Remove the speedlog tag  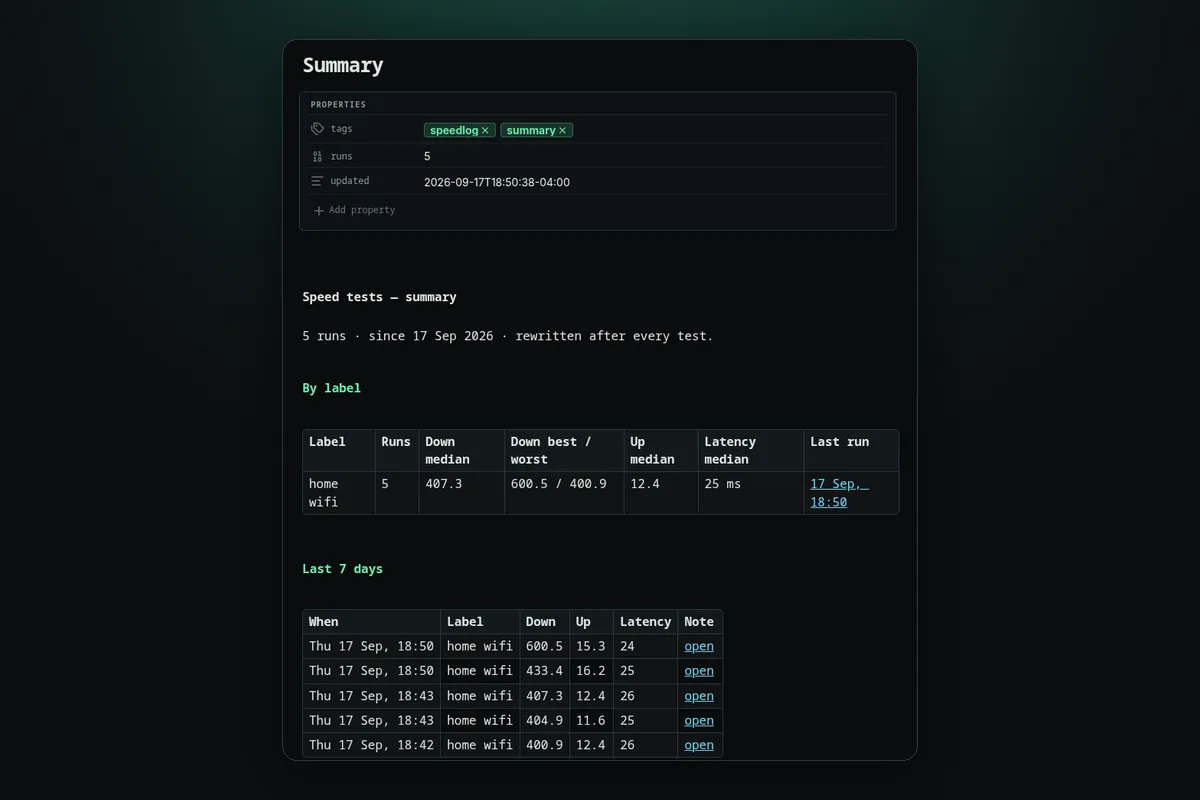pos(485,130)
